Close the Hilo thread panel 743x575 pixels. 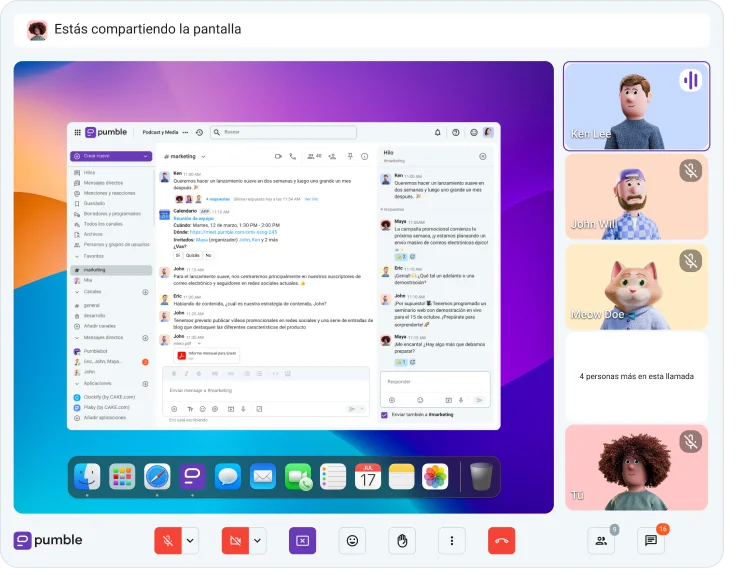pyautogui.click(x=482, y=156)
